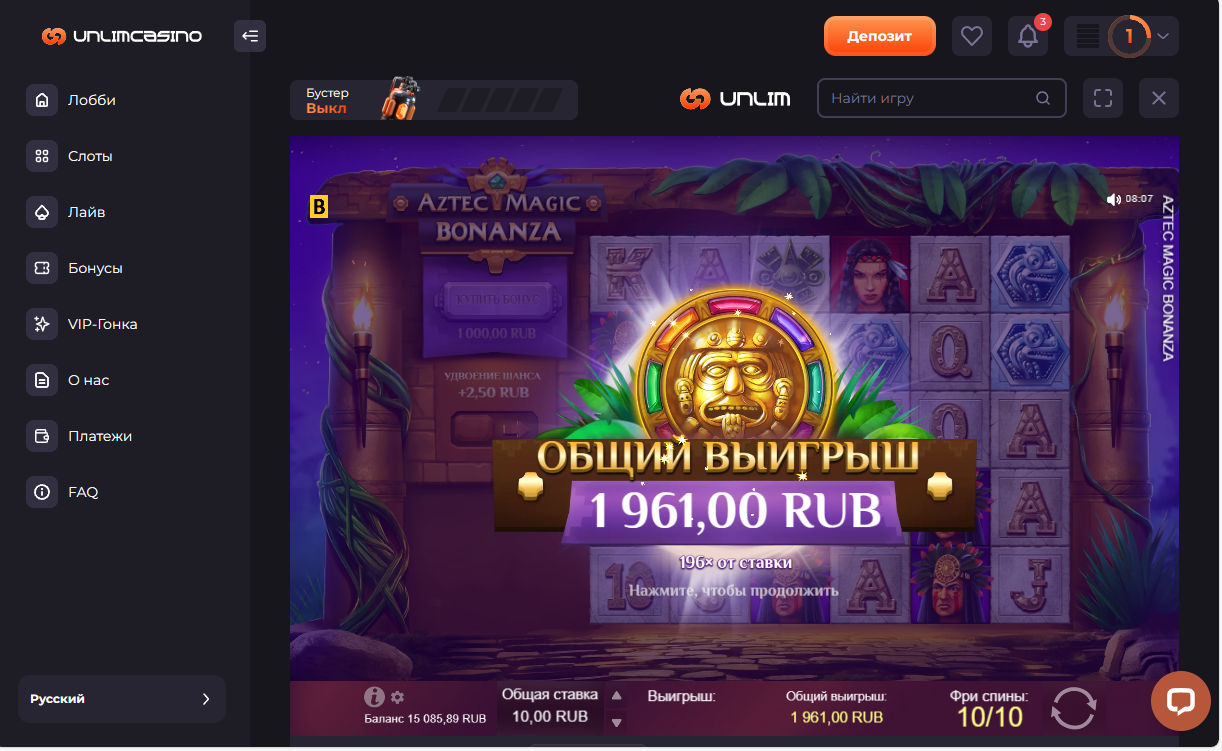Image resolution: width=1222 pixels, height=751 pixels.
Task: Go to Слоты in the sidebar
Action: 90,156
